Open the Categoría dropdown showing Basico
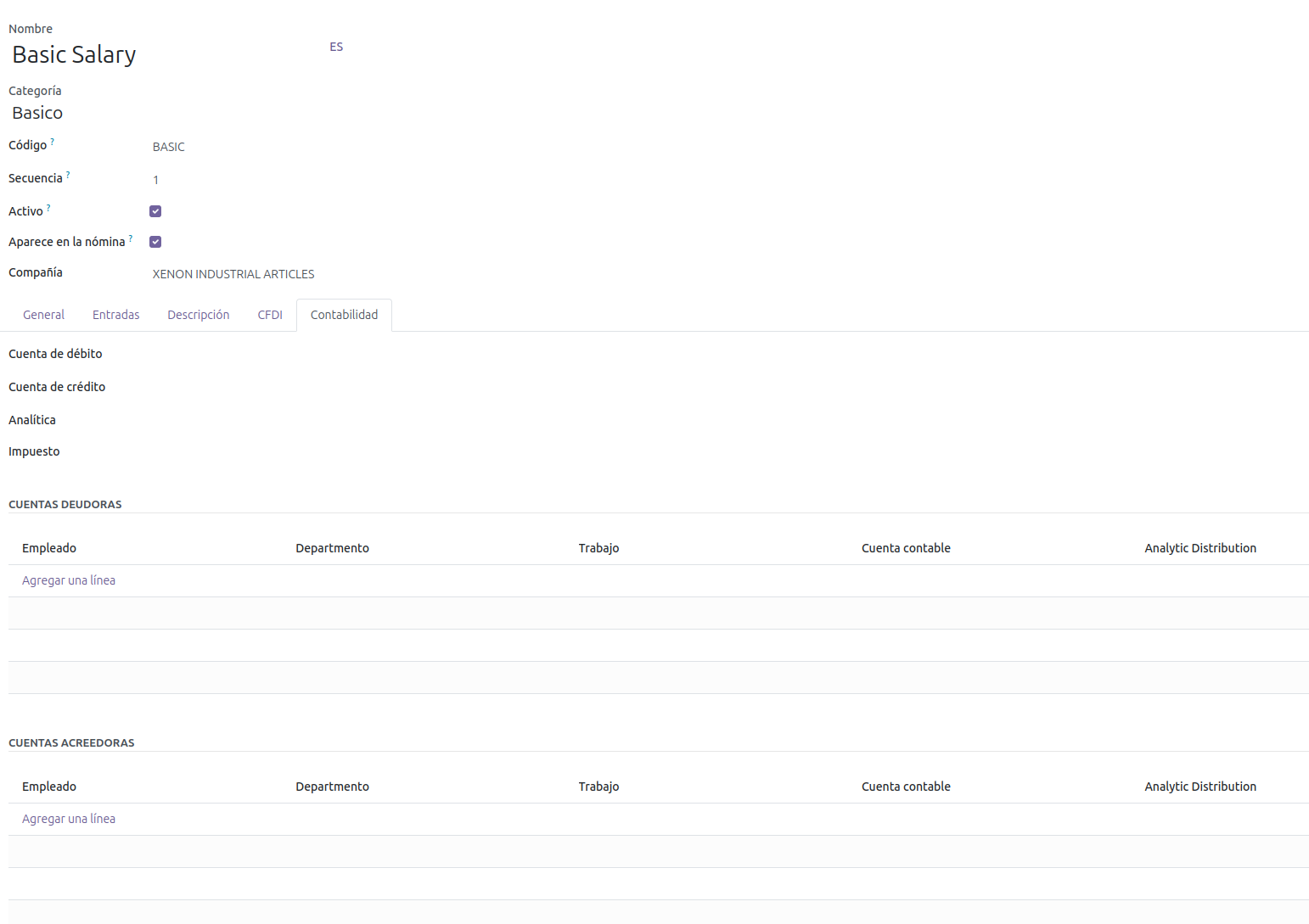The width and height of the screenshot is (1309, 924). tap(170, 113)
